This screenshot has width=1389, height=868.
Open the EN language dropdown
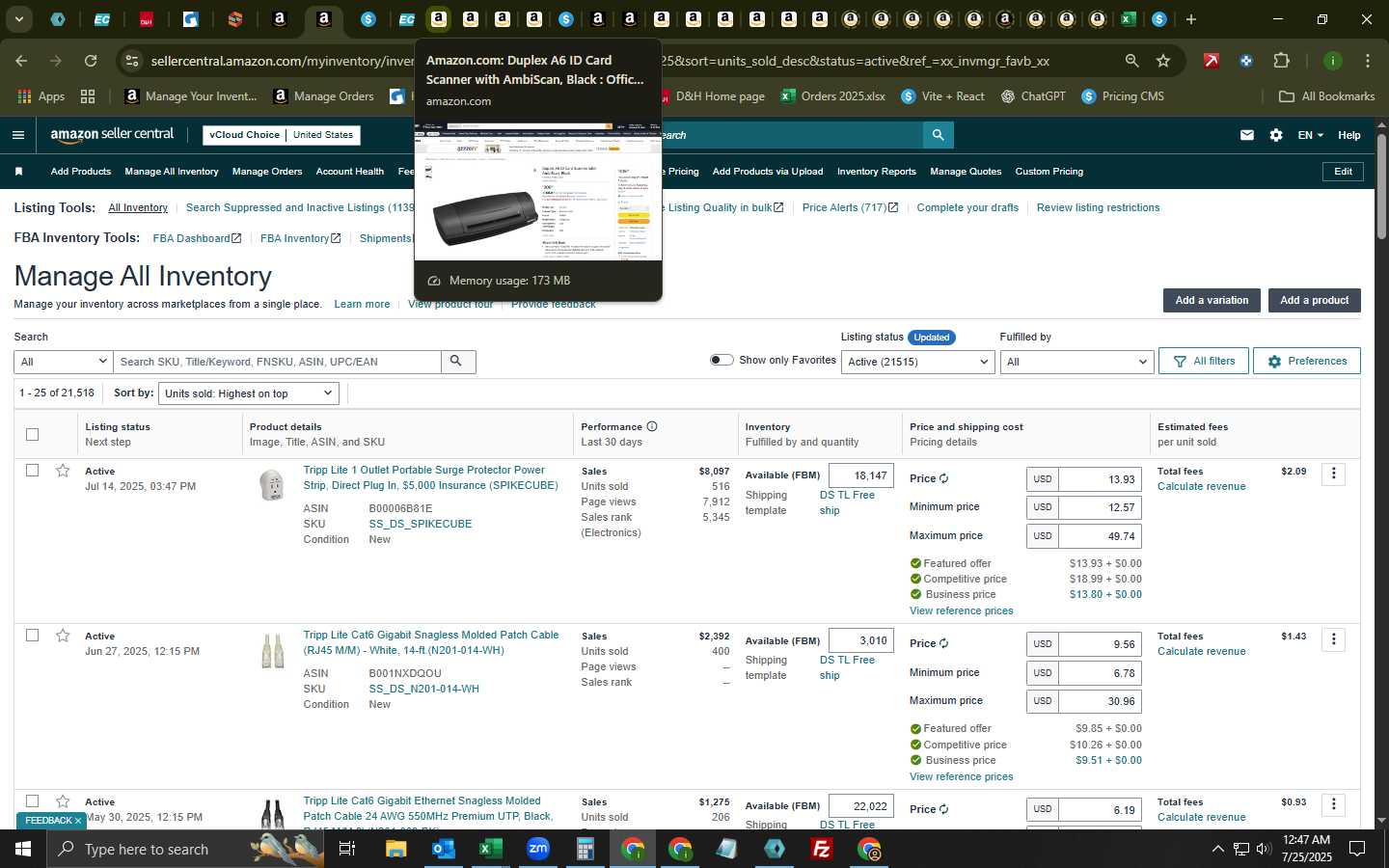point(1310,135)
